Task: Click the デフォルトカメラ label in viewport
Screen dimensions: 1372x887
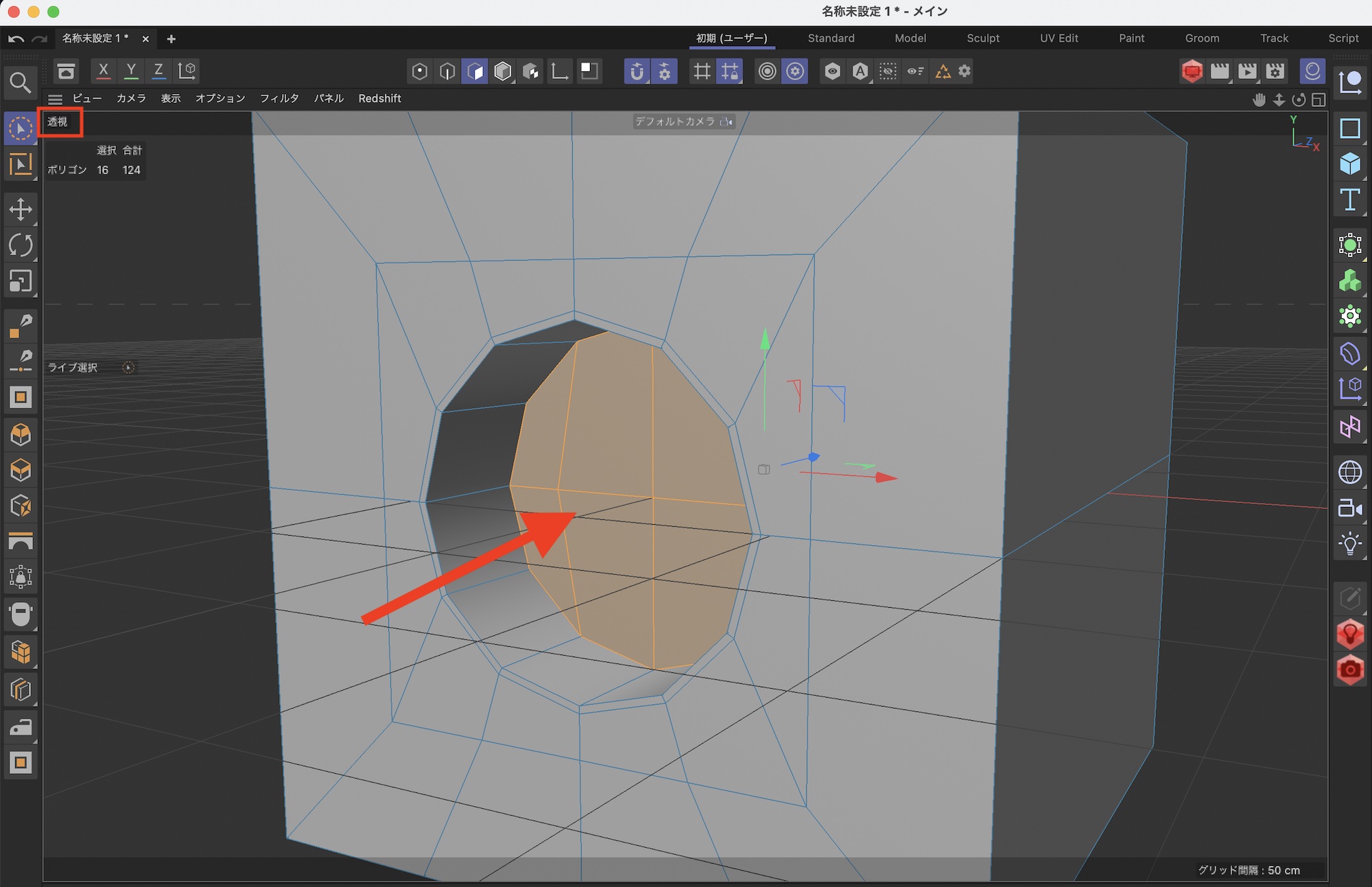Action: tap(675, 121)
